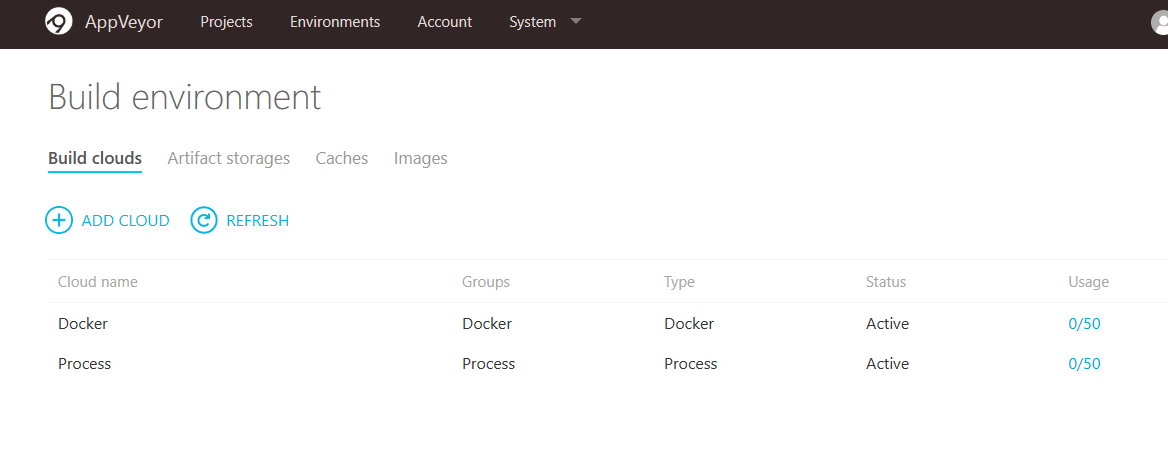
Task: Open the Projects menu
Action: point(226,22)
